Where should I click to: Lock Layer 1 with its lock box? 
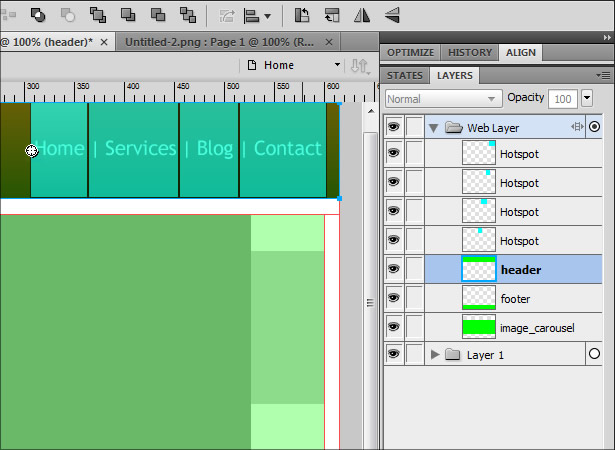414,354
